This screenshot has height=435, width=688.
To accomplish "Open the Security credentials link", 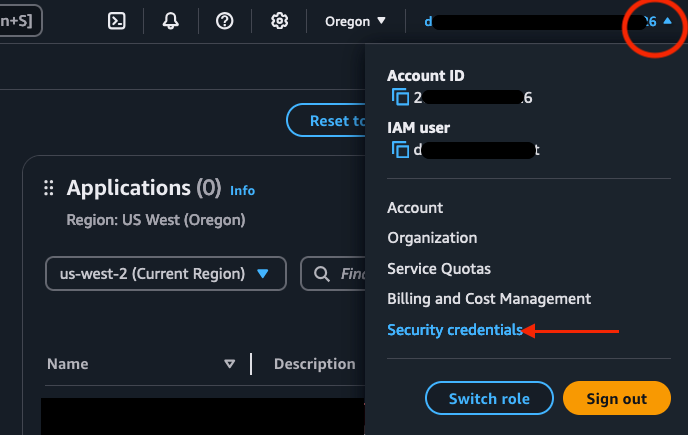I will click(455, 330).
